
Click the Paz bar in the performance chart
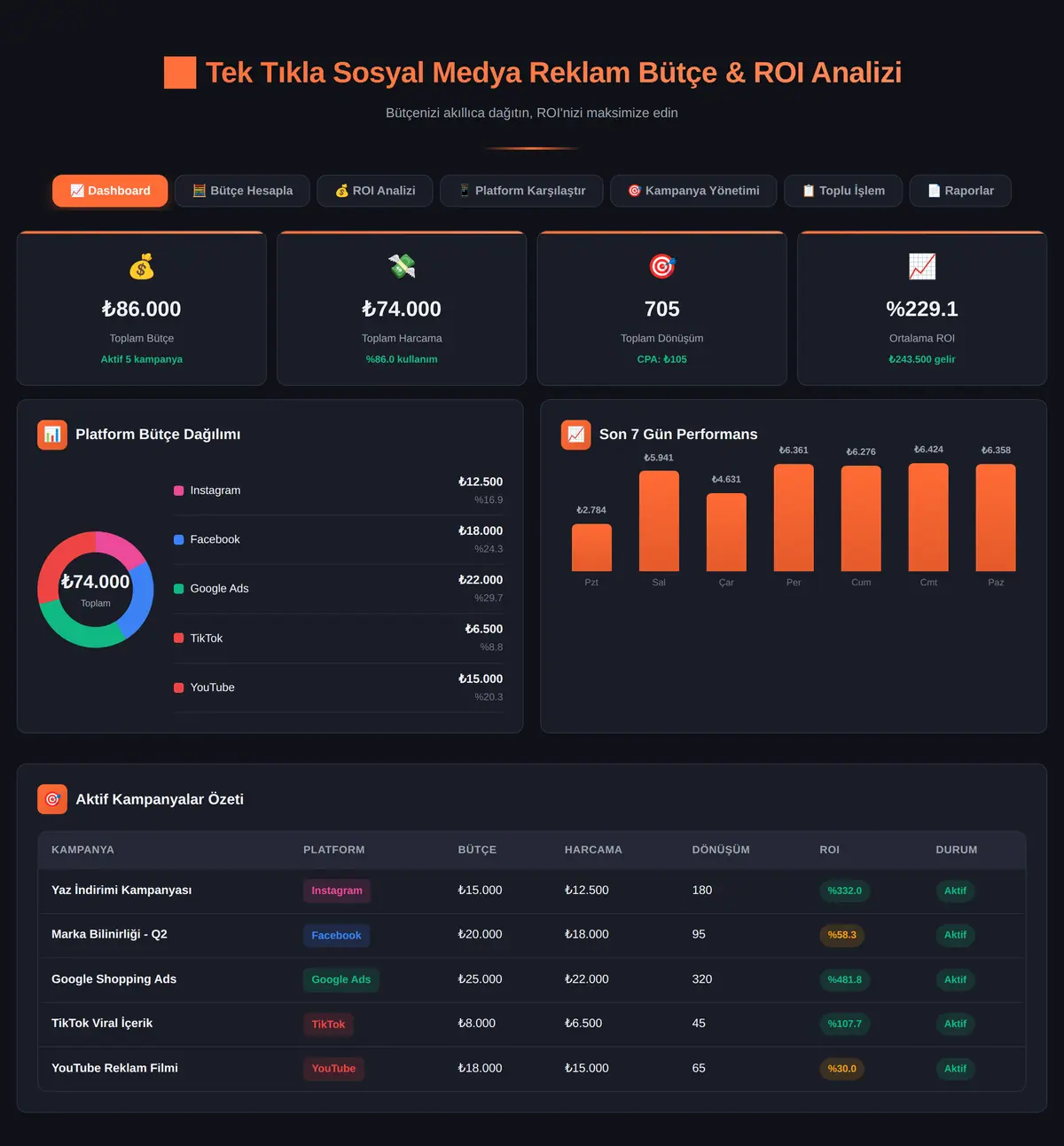[996, 517]
